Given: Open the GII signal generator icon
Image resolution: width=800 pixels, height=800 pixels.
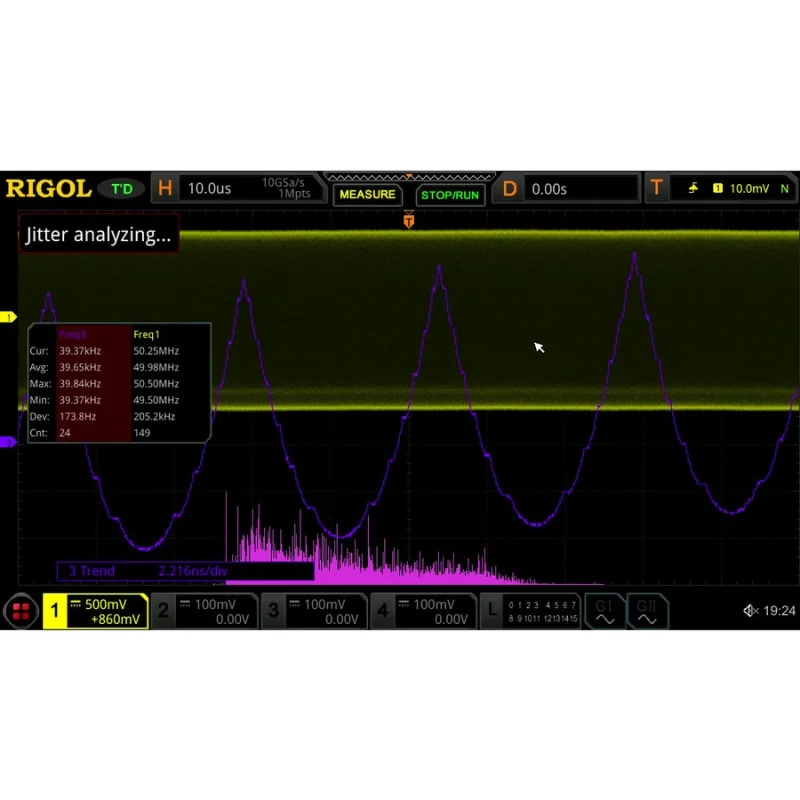Looking at the screenshot, I should click(x=647, y=611).
